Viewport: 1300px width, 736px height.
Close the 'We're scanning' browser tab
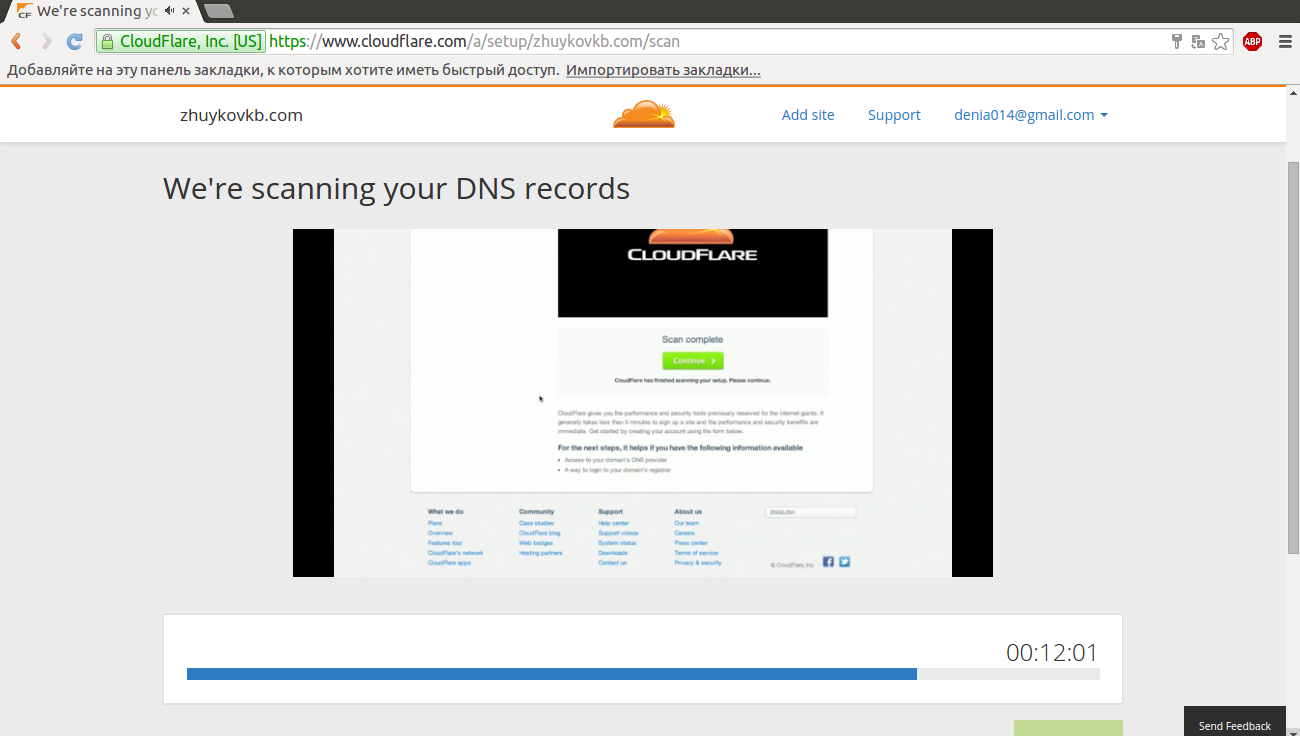pos(186,11)
